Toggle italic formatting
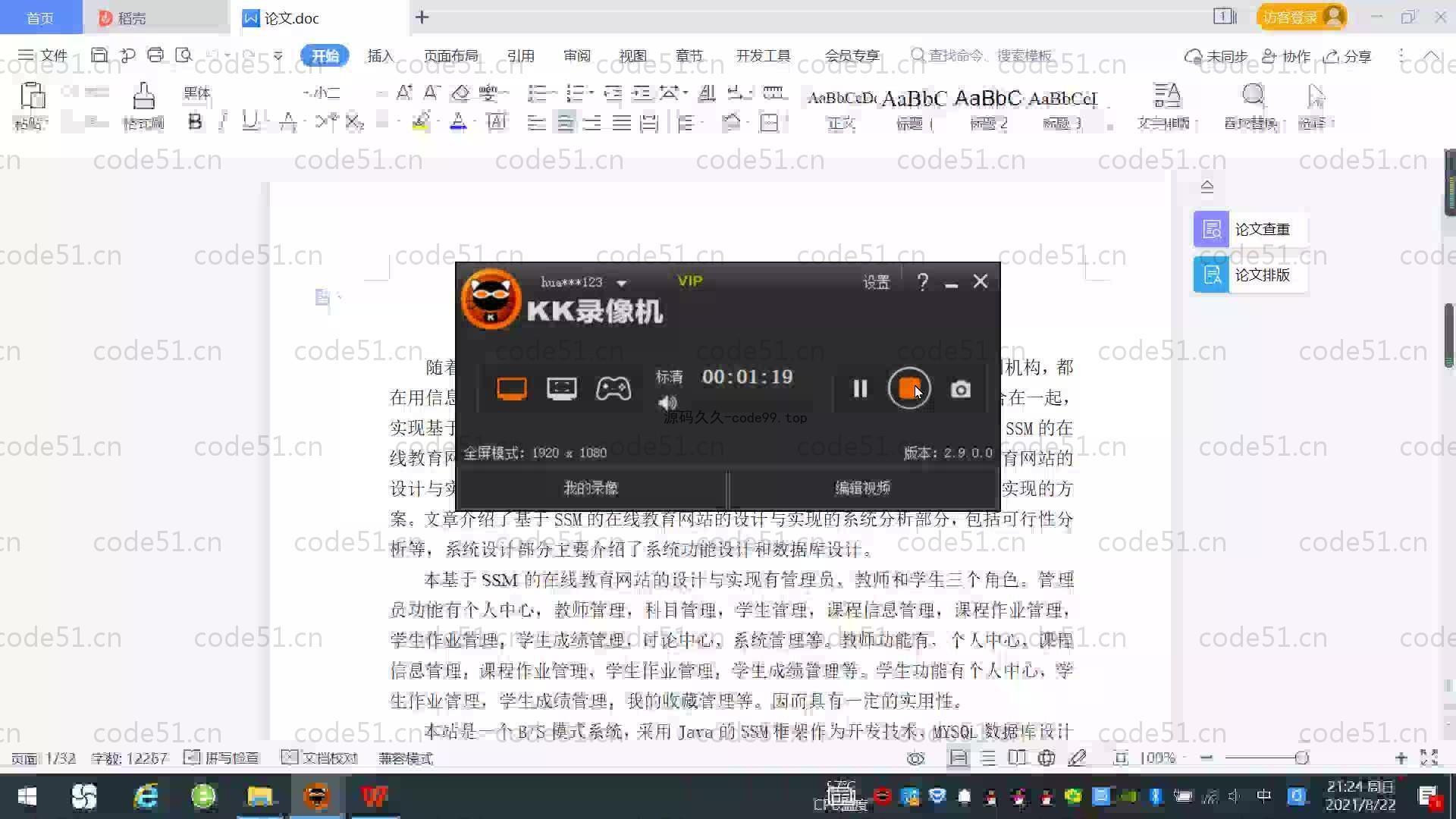 coord(223,122)
